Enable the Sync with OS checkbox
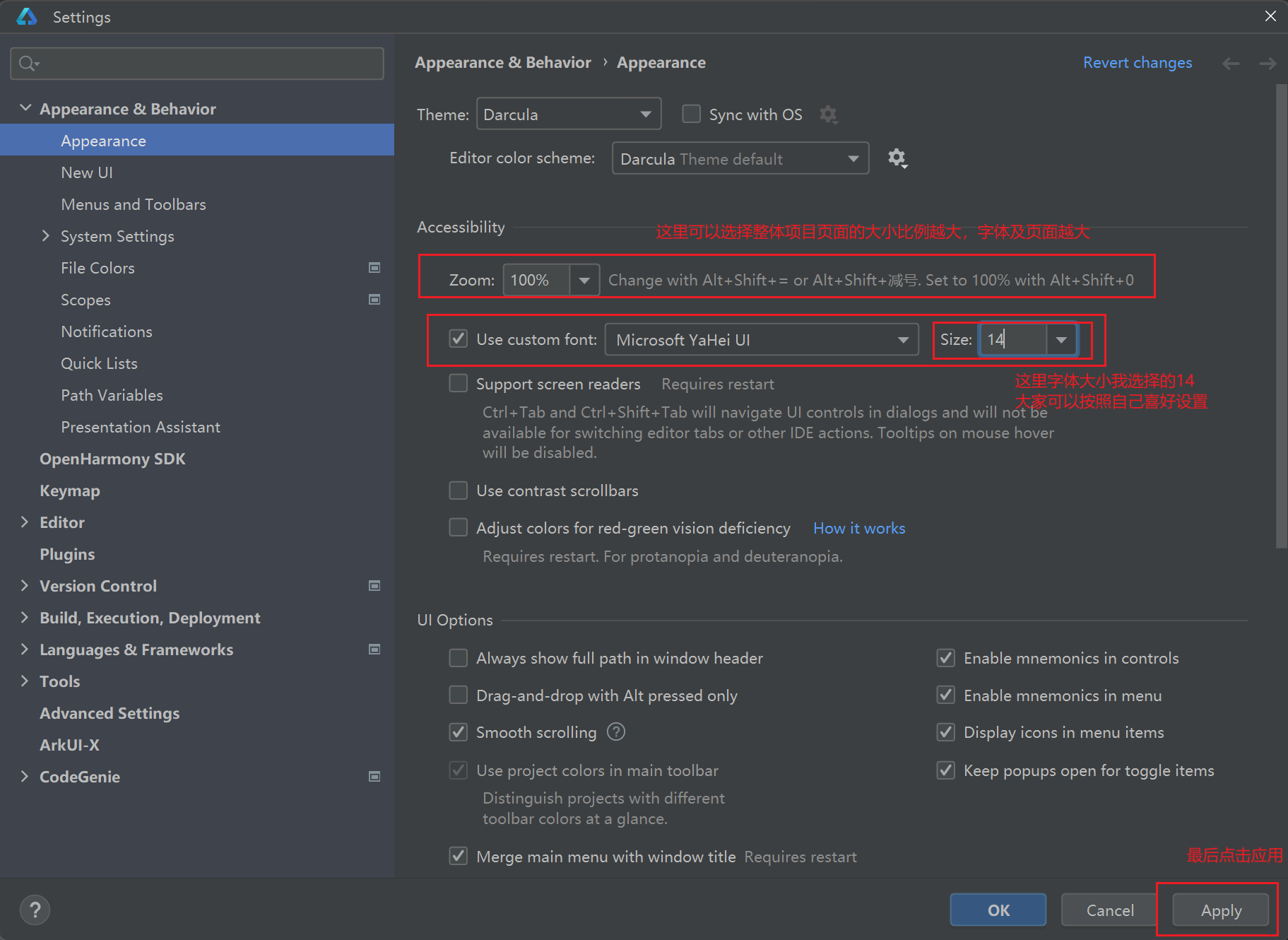This screenshot has height=940, width=1288. point(691,114)
